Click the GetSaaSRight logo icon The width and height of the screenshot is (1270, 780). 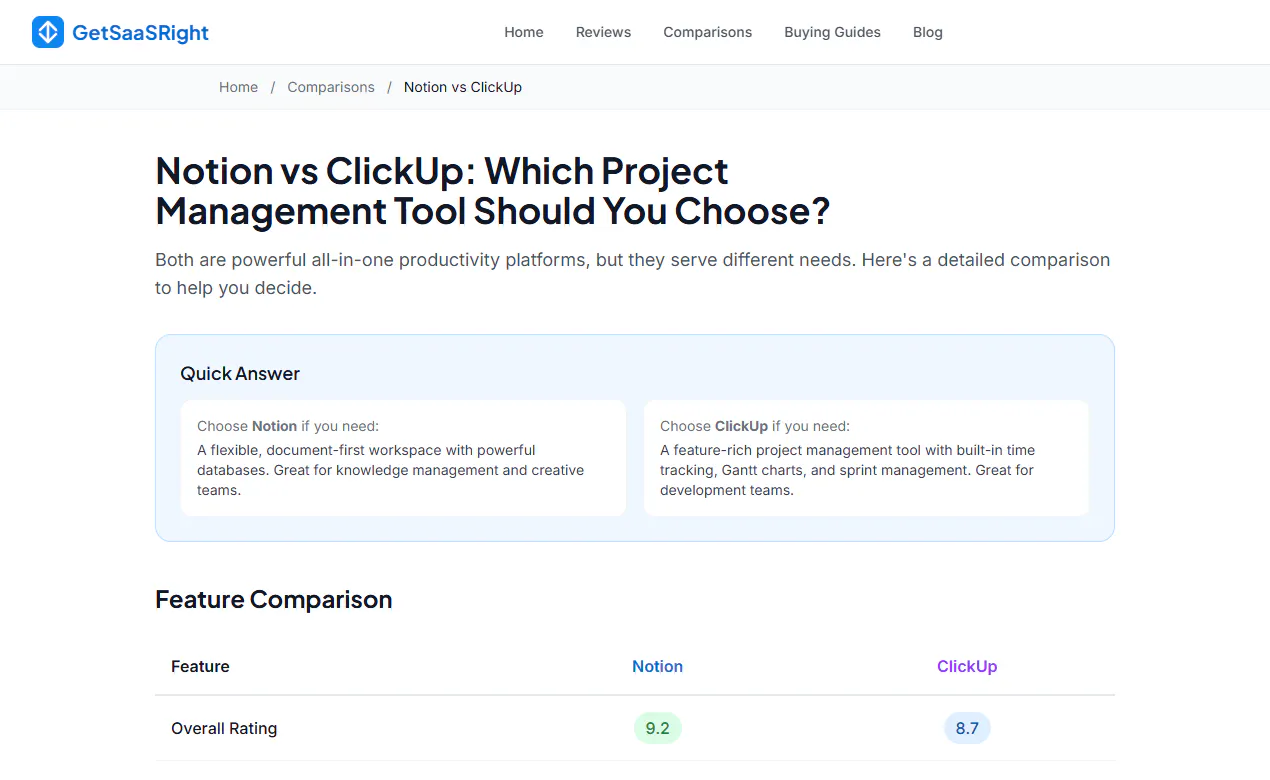click(x=48, y=32)
